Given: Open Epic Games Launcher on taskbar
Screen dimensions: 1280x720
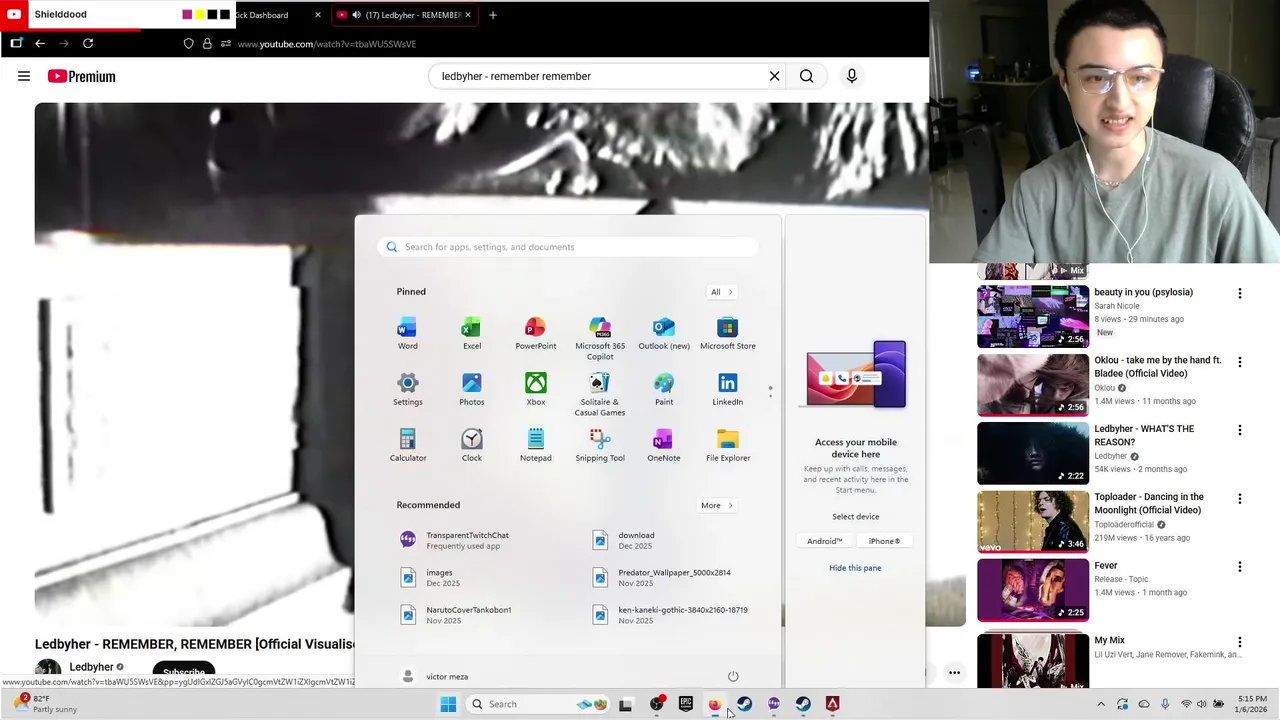Looking at the screenshot, I should 686,704.
